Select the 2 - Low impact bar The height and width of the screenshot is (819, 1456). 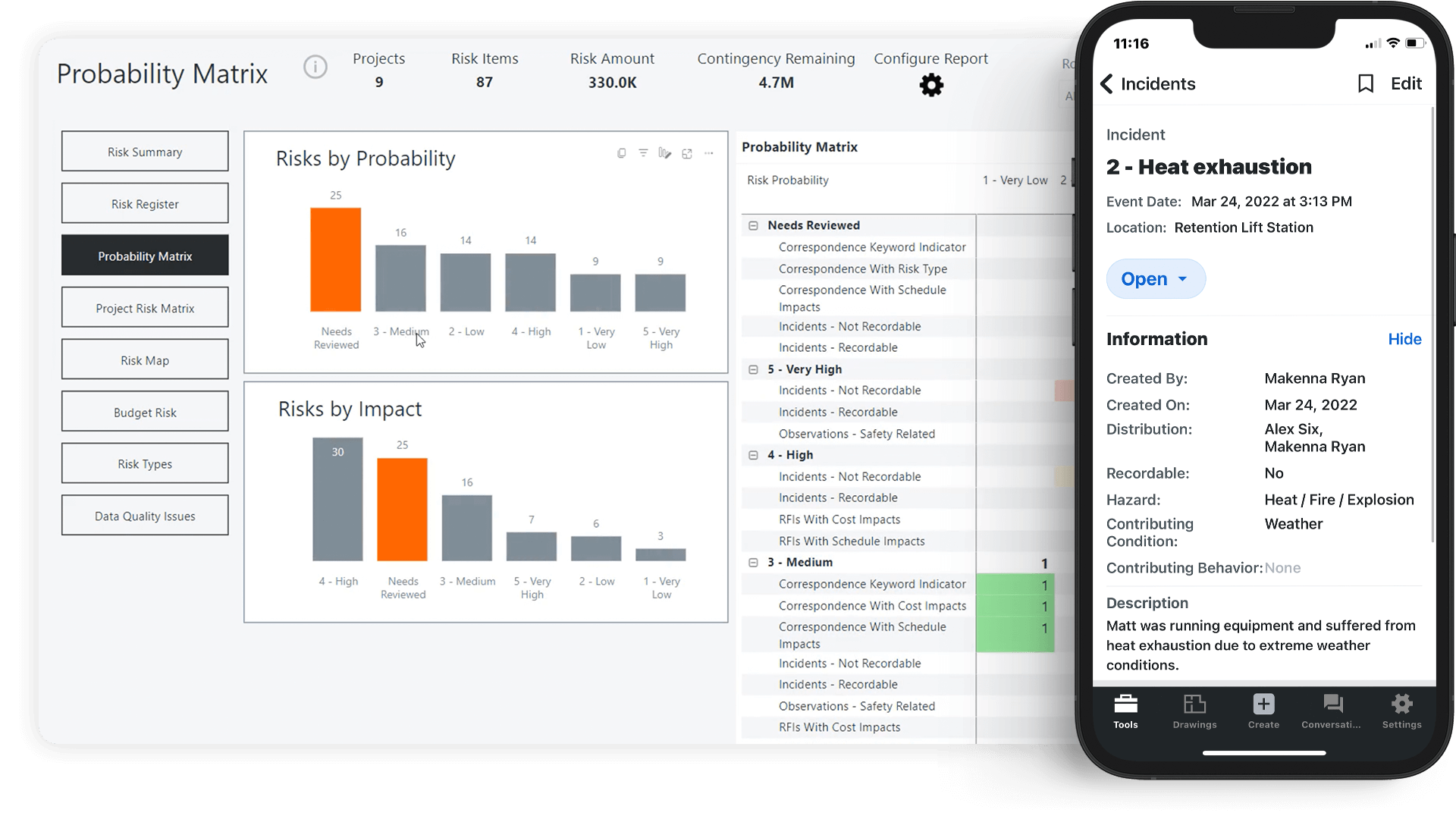point(596,548)
